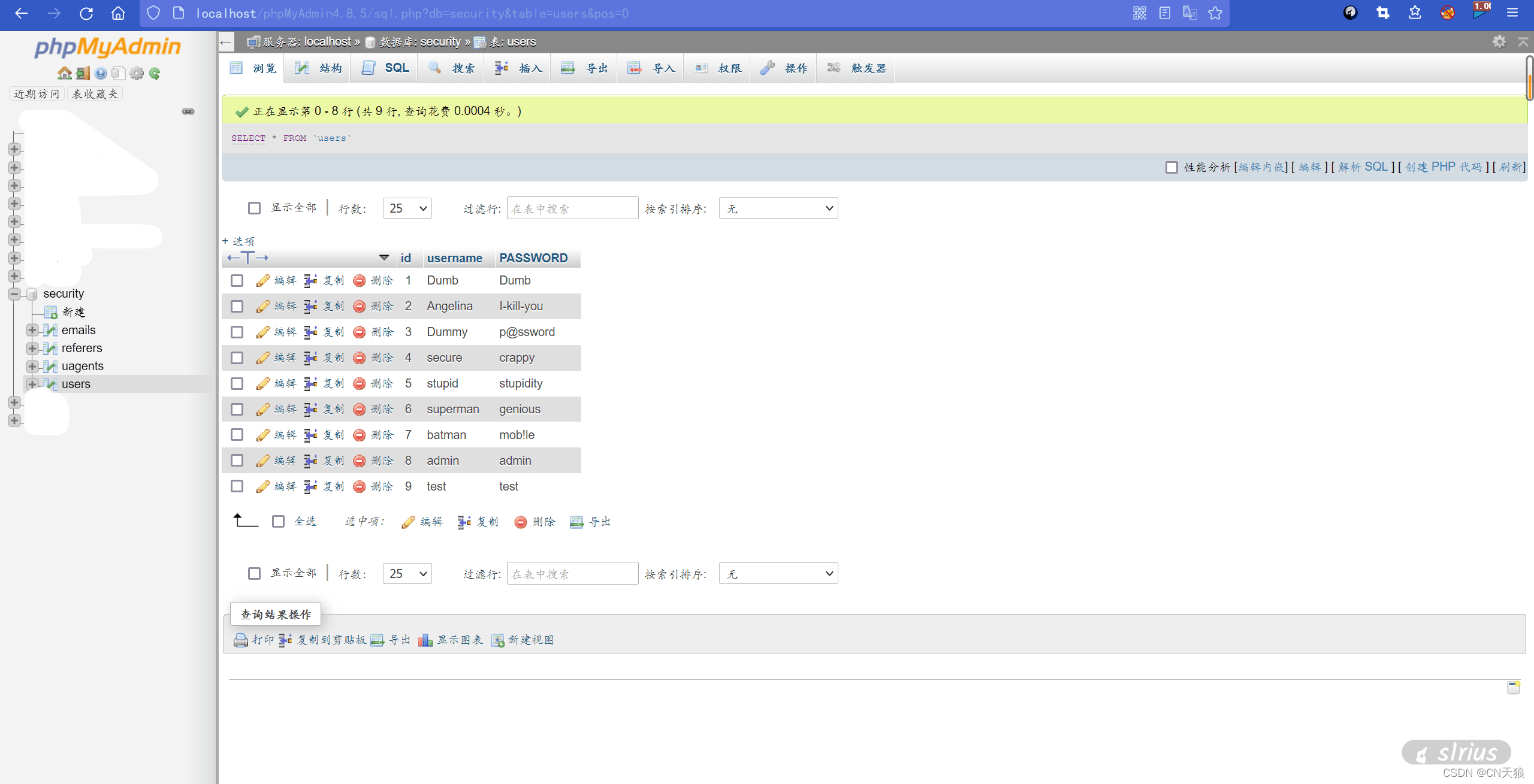Open the Structure tab
This screenshot has height=784, width=1534.
point(319,68)
